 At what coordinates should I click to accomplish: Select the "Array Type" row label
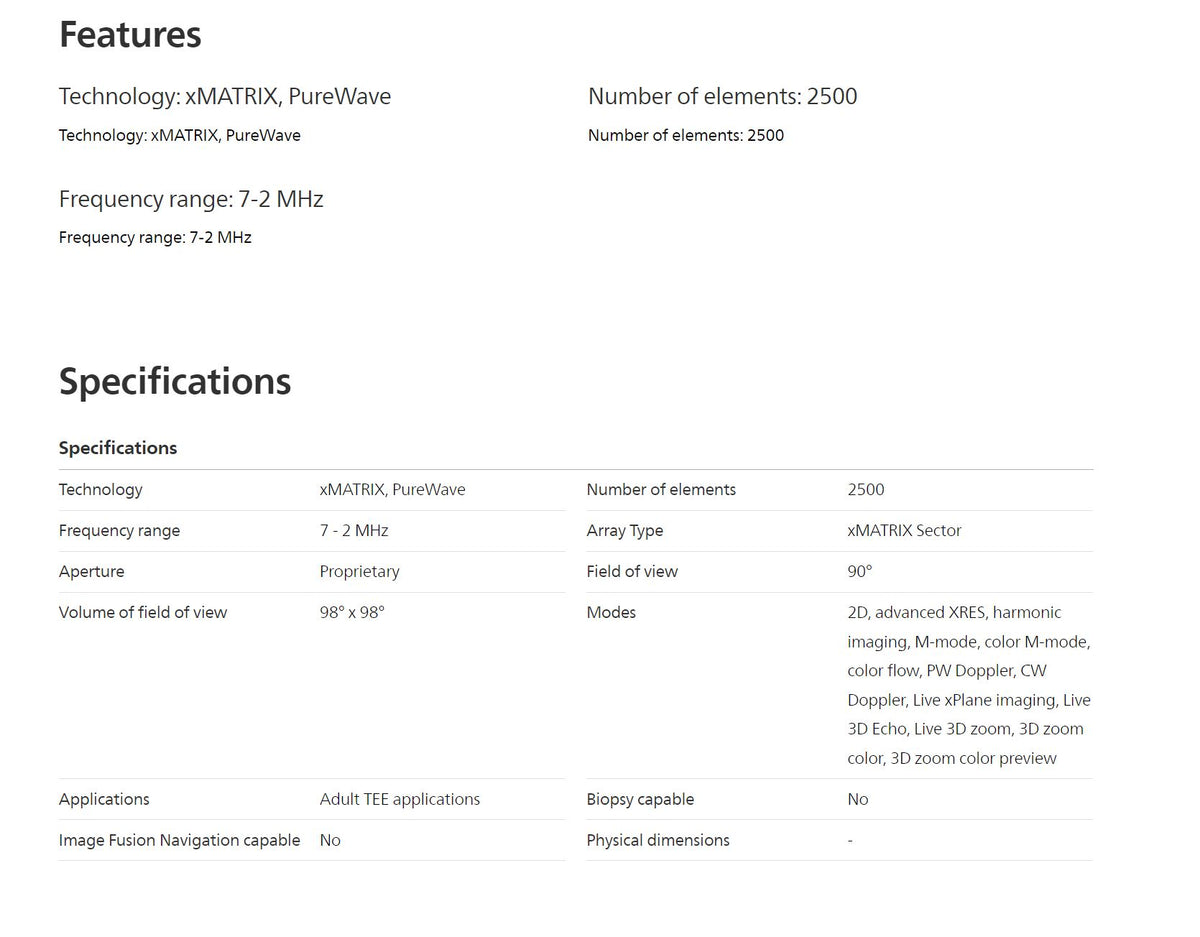tap(625, 531)
